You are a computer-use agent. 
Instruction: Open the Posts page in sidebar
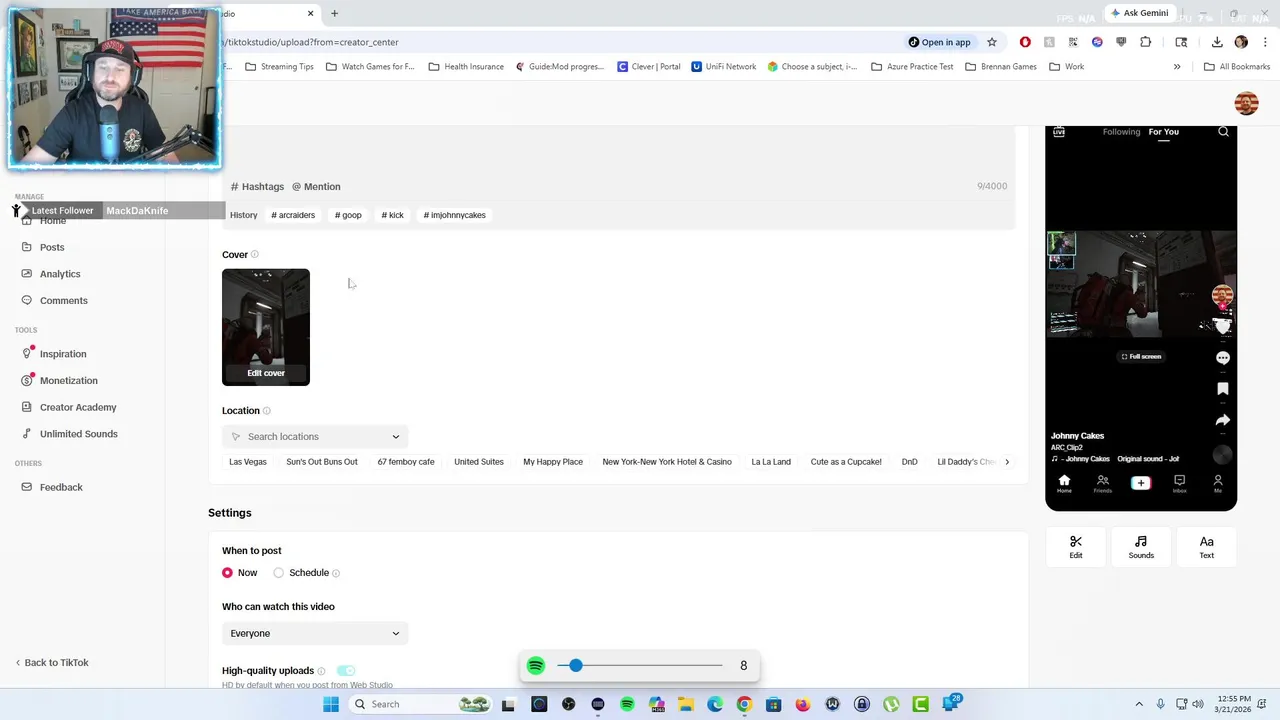(52, 247)
